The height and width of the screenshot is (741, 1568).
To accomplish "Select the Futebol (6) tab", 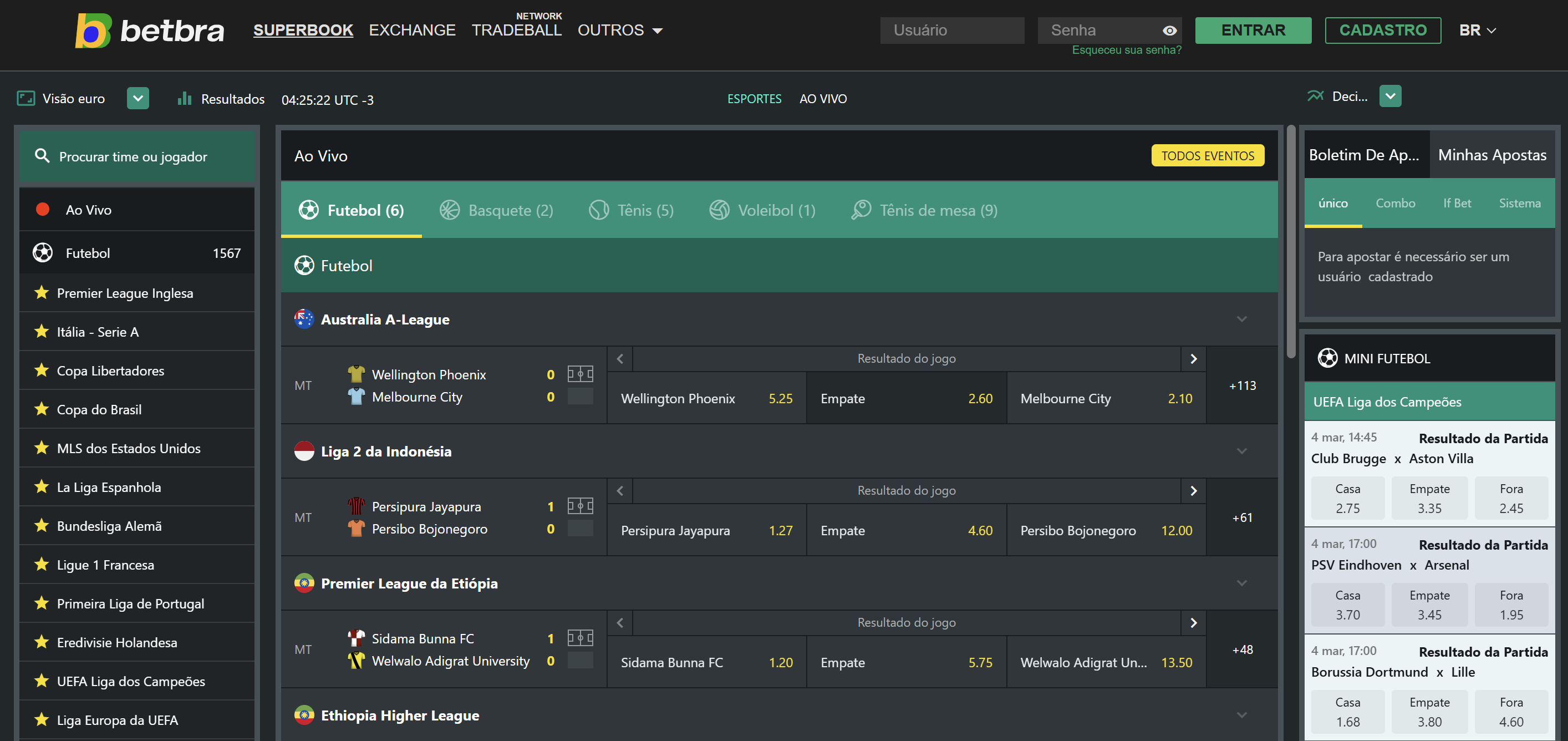I will pyautogui.click(x=351, y=210).
